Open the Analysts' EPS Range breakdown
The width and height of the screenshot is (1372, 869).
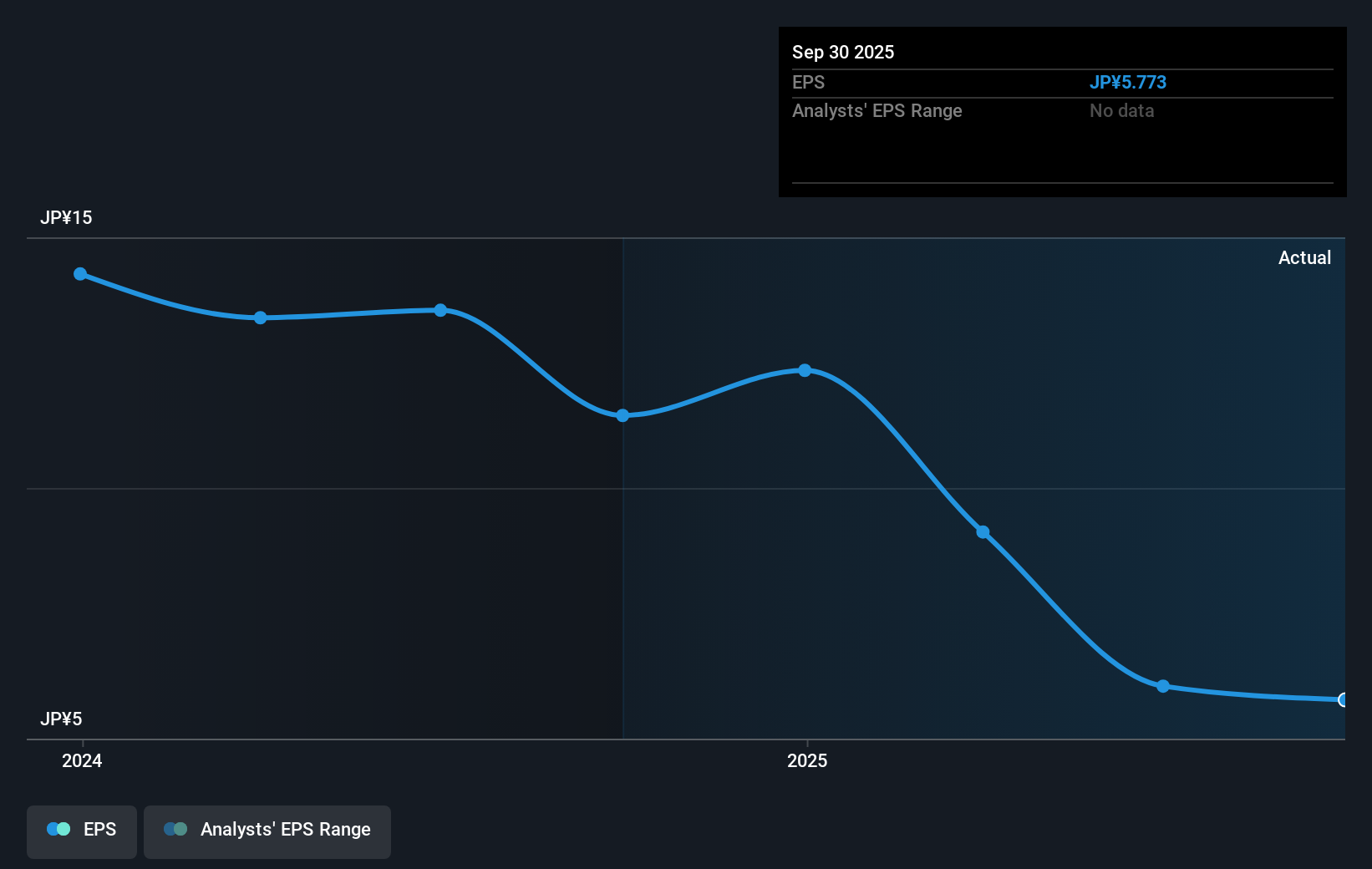[x=877, y=110]
